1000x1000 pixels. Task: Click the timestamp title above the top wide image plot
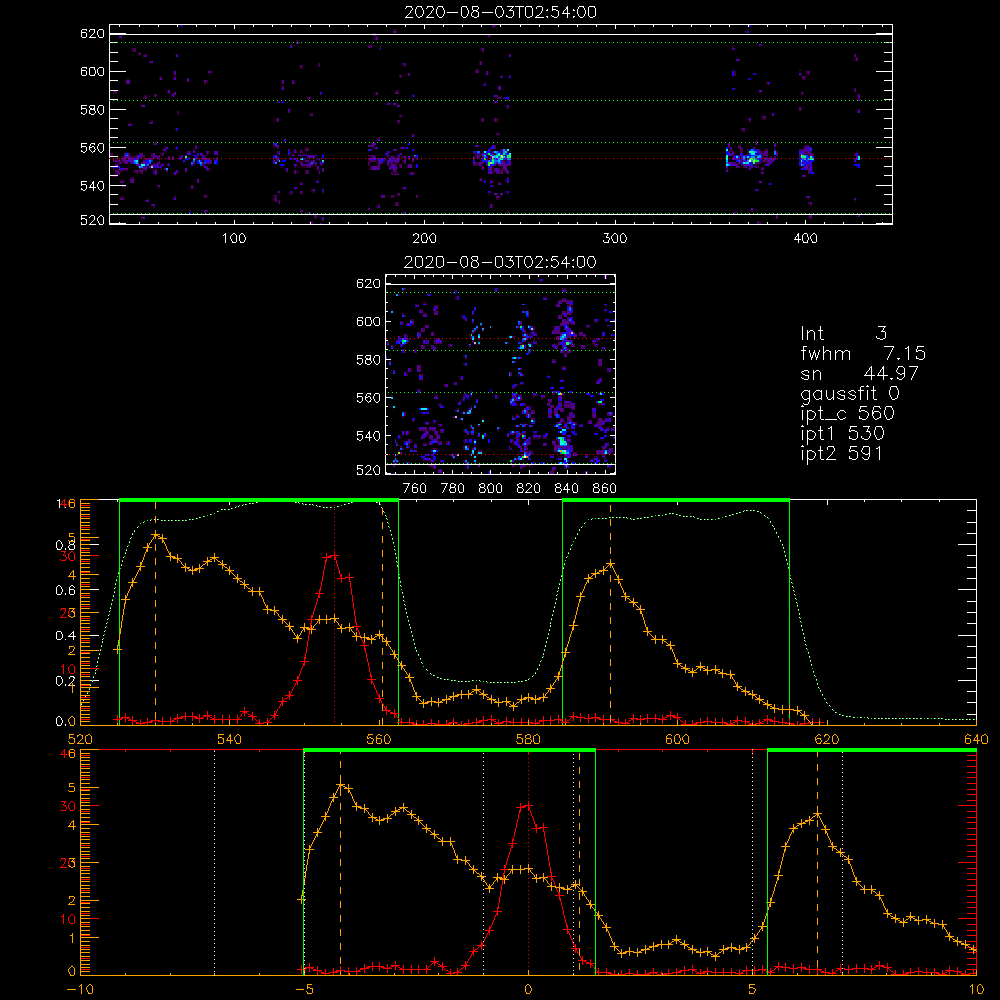[x=501, y=12]
